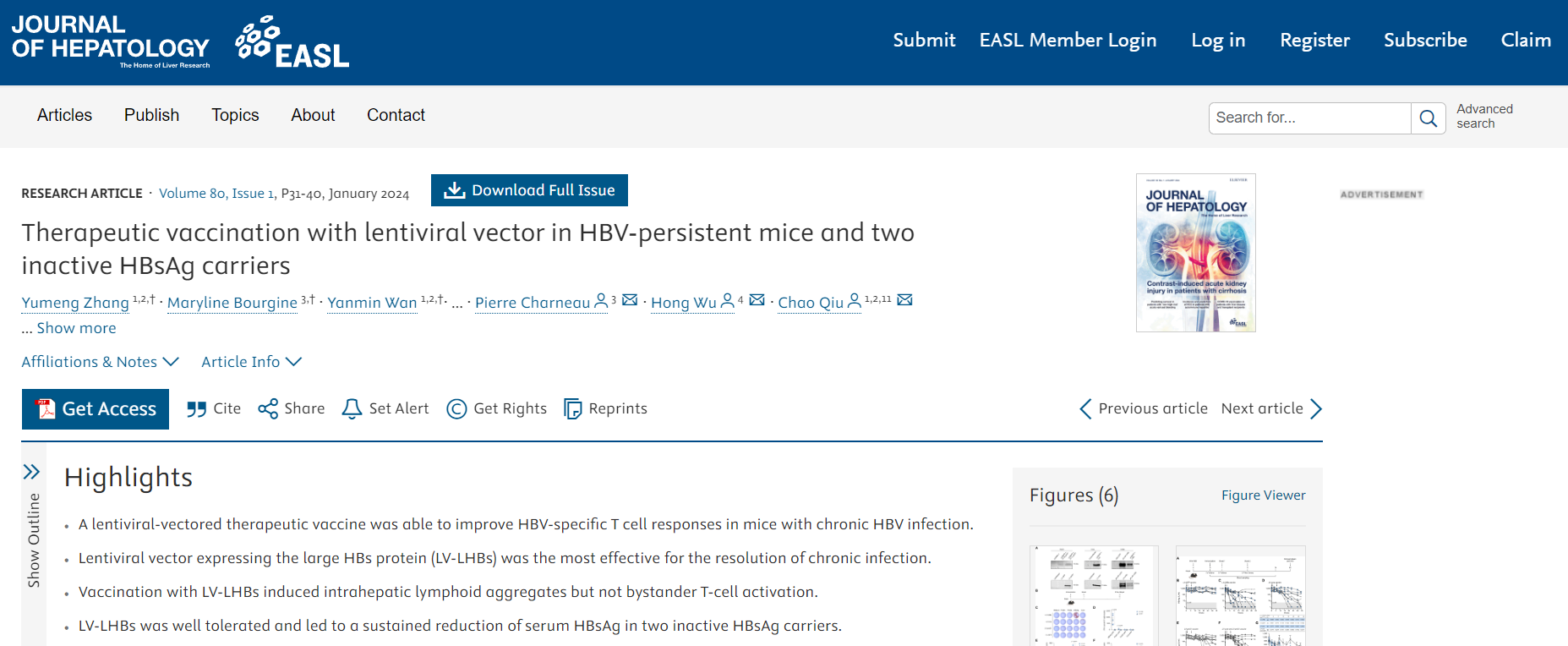The width and height of the screenshot is (1568, 646).
Task: Click Pierre Charneau's email envelope icon
Action: coord(630,300)
